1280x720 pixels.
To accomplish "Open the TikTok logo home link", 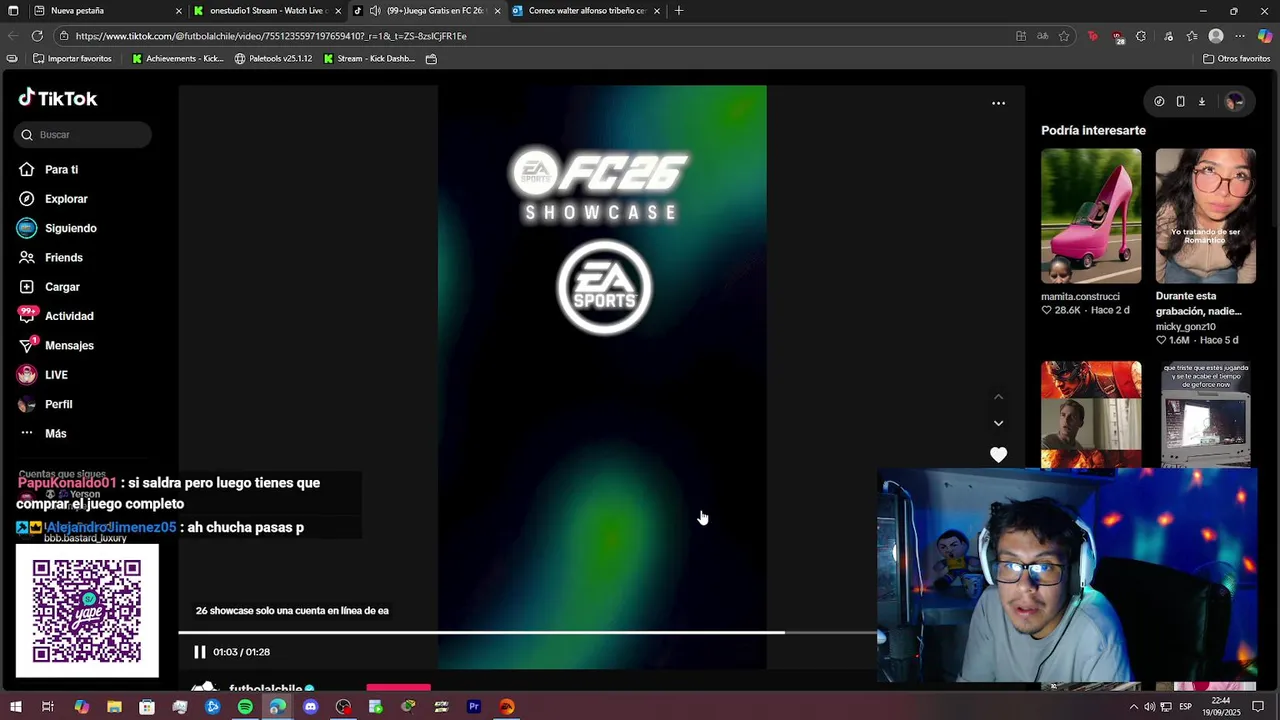I will click(x=58, y=98).
